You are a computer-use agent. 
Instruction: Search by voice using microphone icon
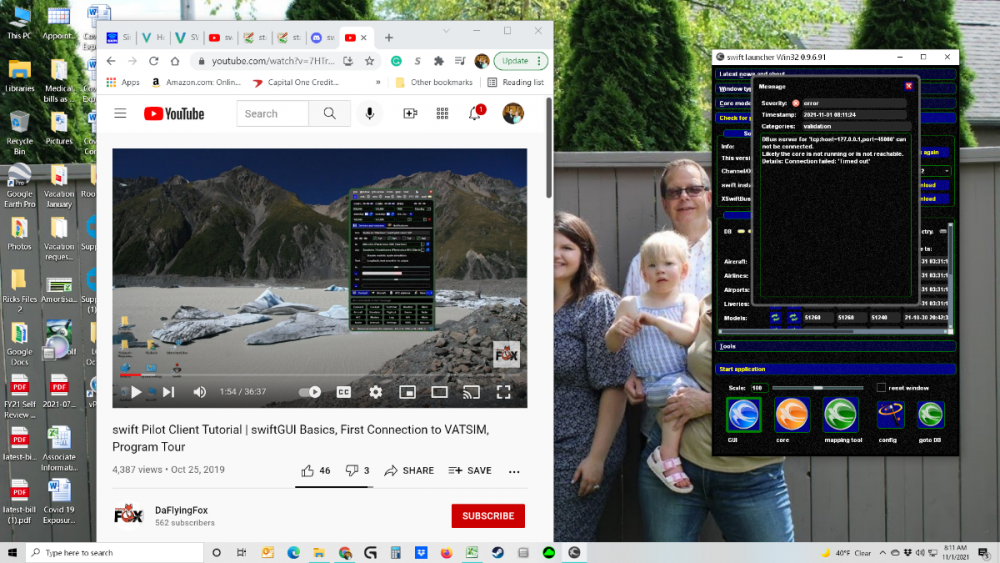pos(370,114)
